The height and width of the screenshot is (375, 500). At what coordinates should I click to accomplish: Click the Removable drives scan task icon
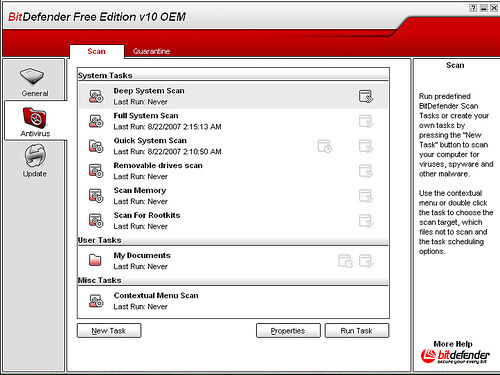[x=96, y=171]
